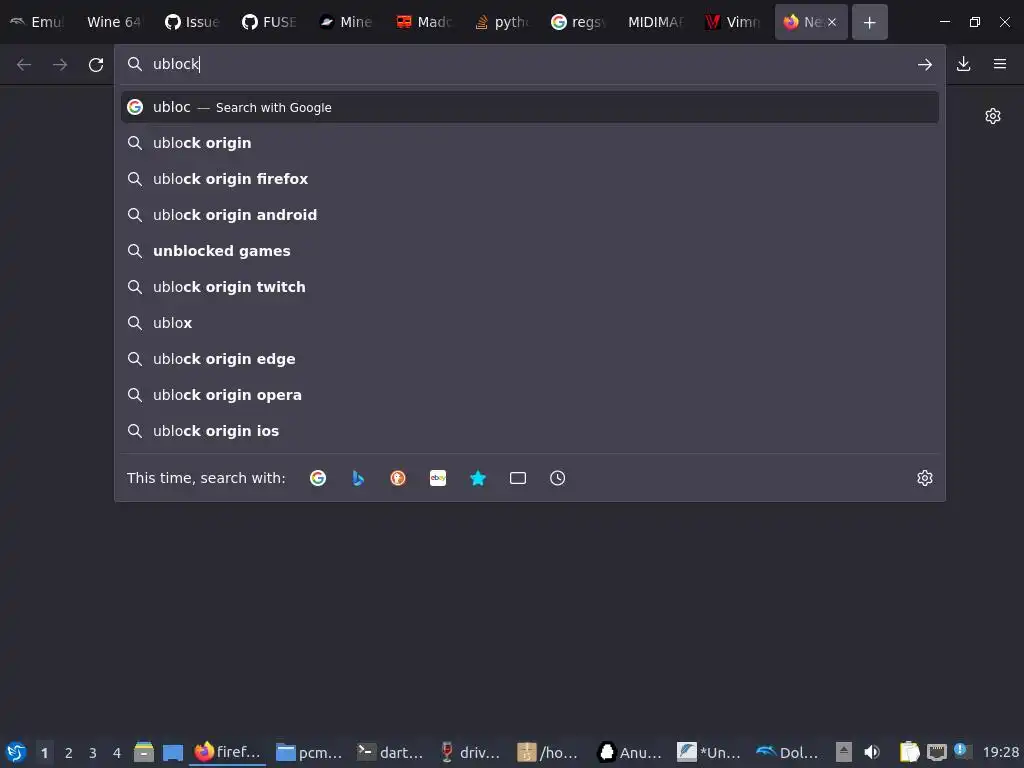
Task: Switch to the Vimm tab
Action: tap(731, 22)
